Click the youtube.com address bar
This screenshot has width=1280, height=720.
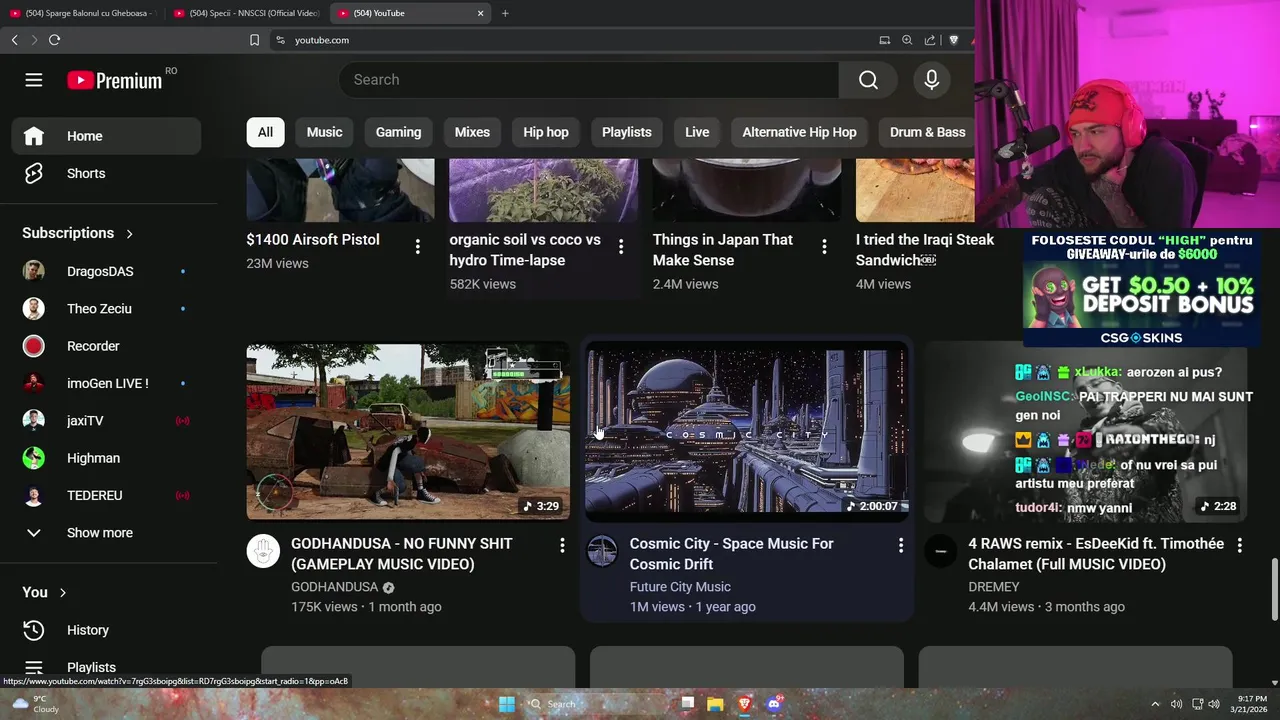pos(570,40)
